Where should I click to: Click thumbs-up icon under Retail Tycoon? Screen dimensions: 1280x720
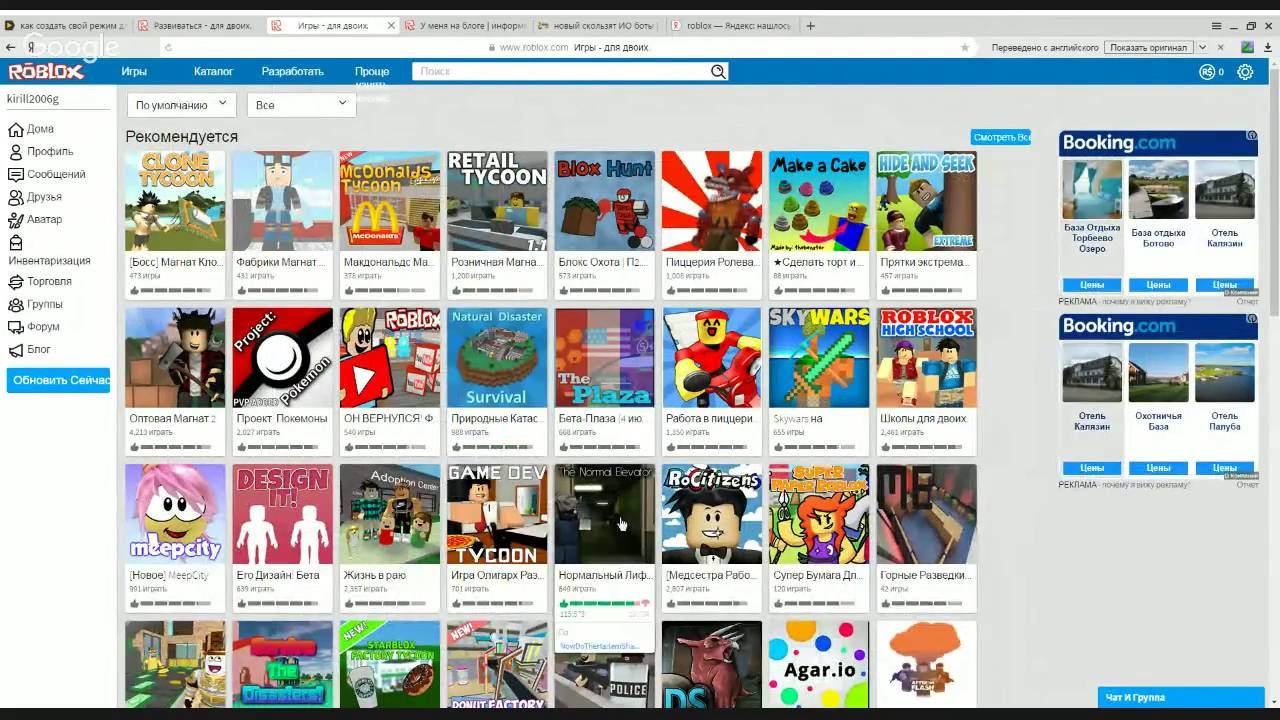(x=456, y=290)
